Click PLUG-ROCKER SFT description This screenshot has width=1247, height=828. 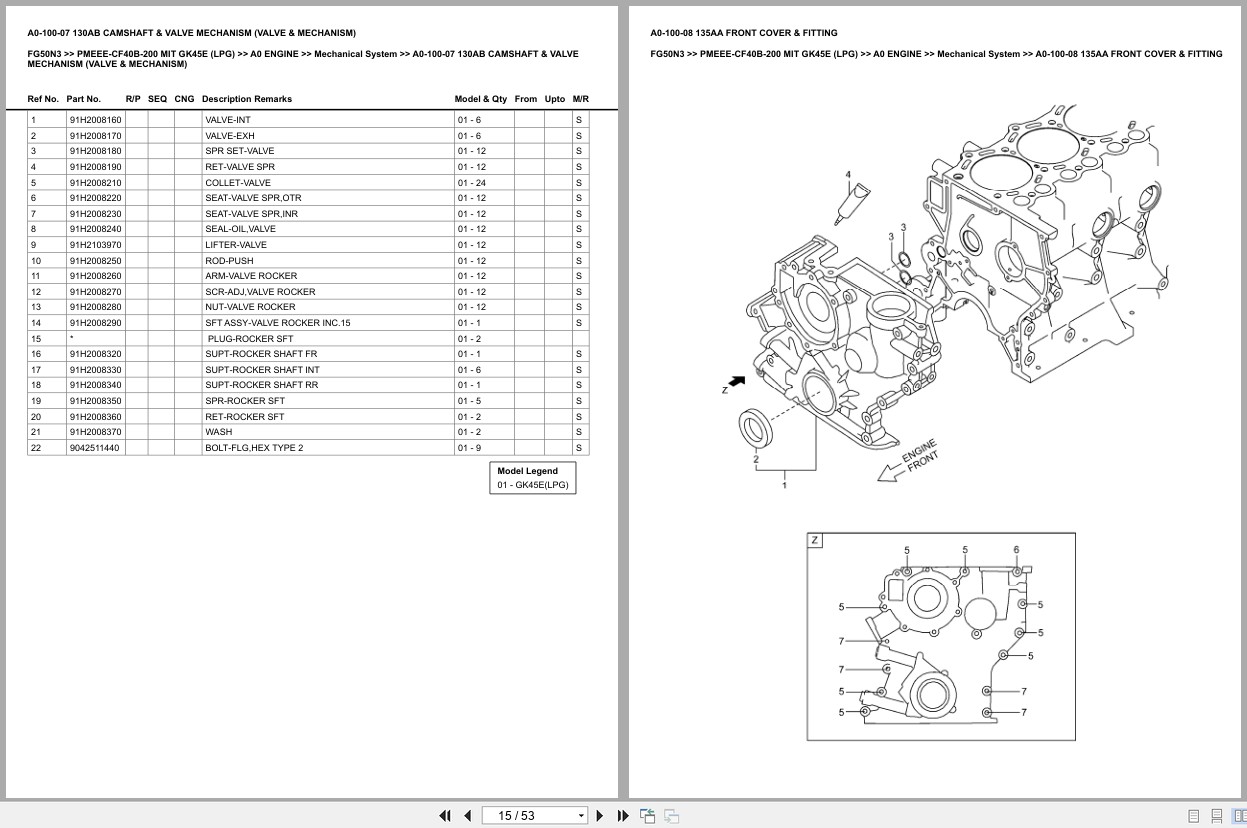pyautogui.click(x=250, y=339)
